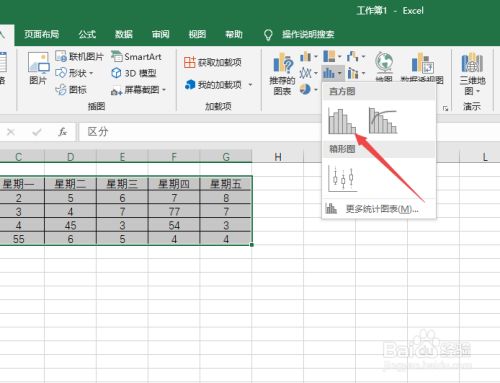Open the pie chart dropdown arrow
Image resolution: width=500 pixels, height=383 pixels.
[x=316, y=89]
